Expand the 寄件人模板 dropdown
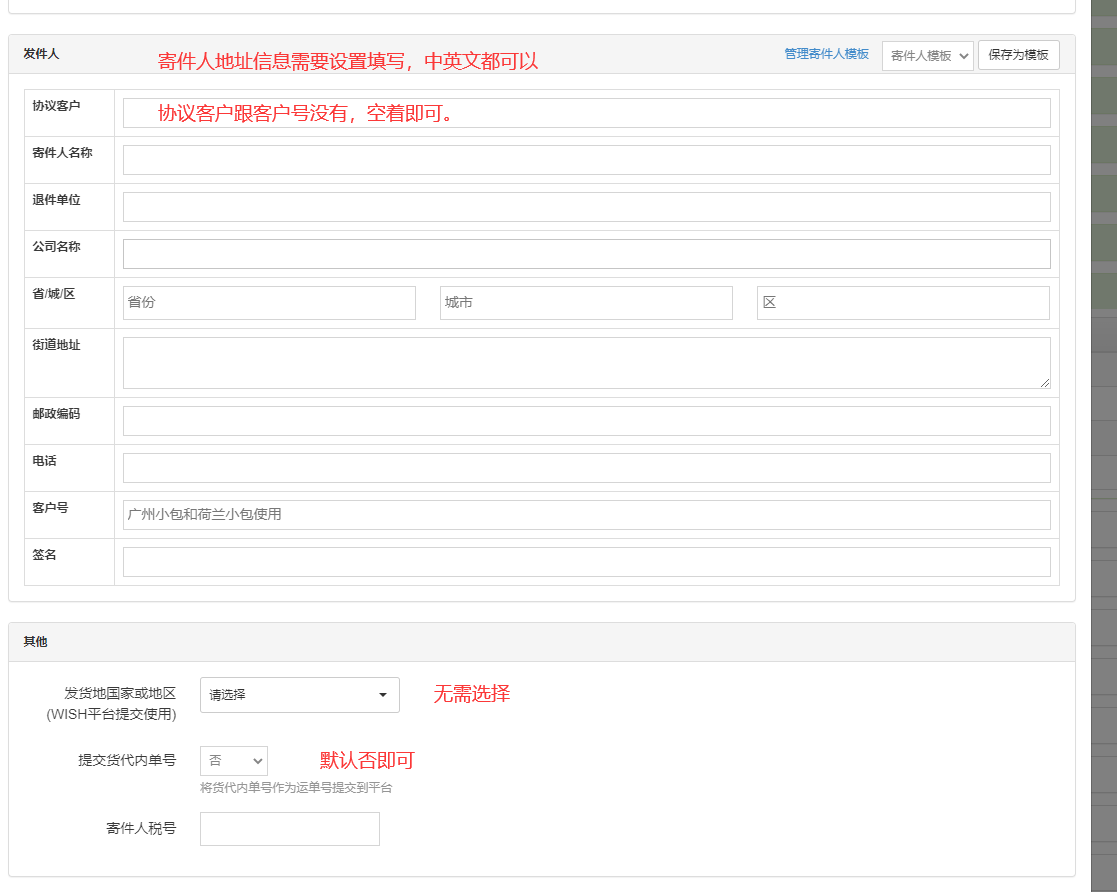 927,56
